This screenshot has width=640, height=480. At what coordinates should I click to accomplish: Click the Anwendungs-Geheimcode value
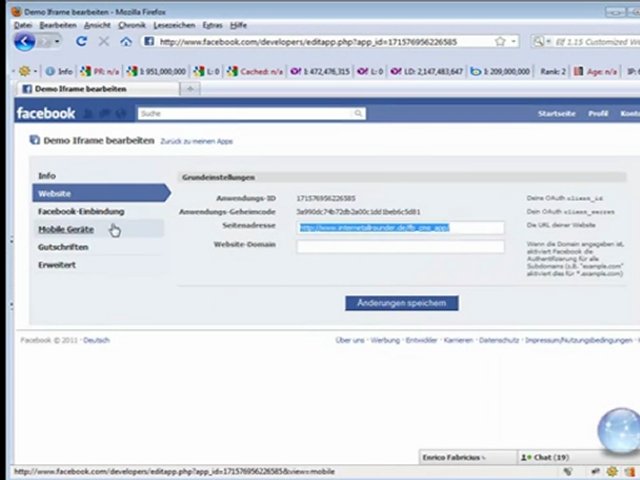[x=358, y=212]
